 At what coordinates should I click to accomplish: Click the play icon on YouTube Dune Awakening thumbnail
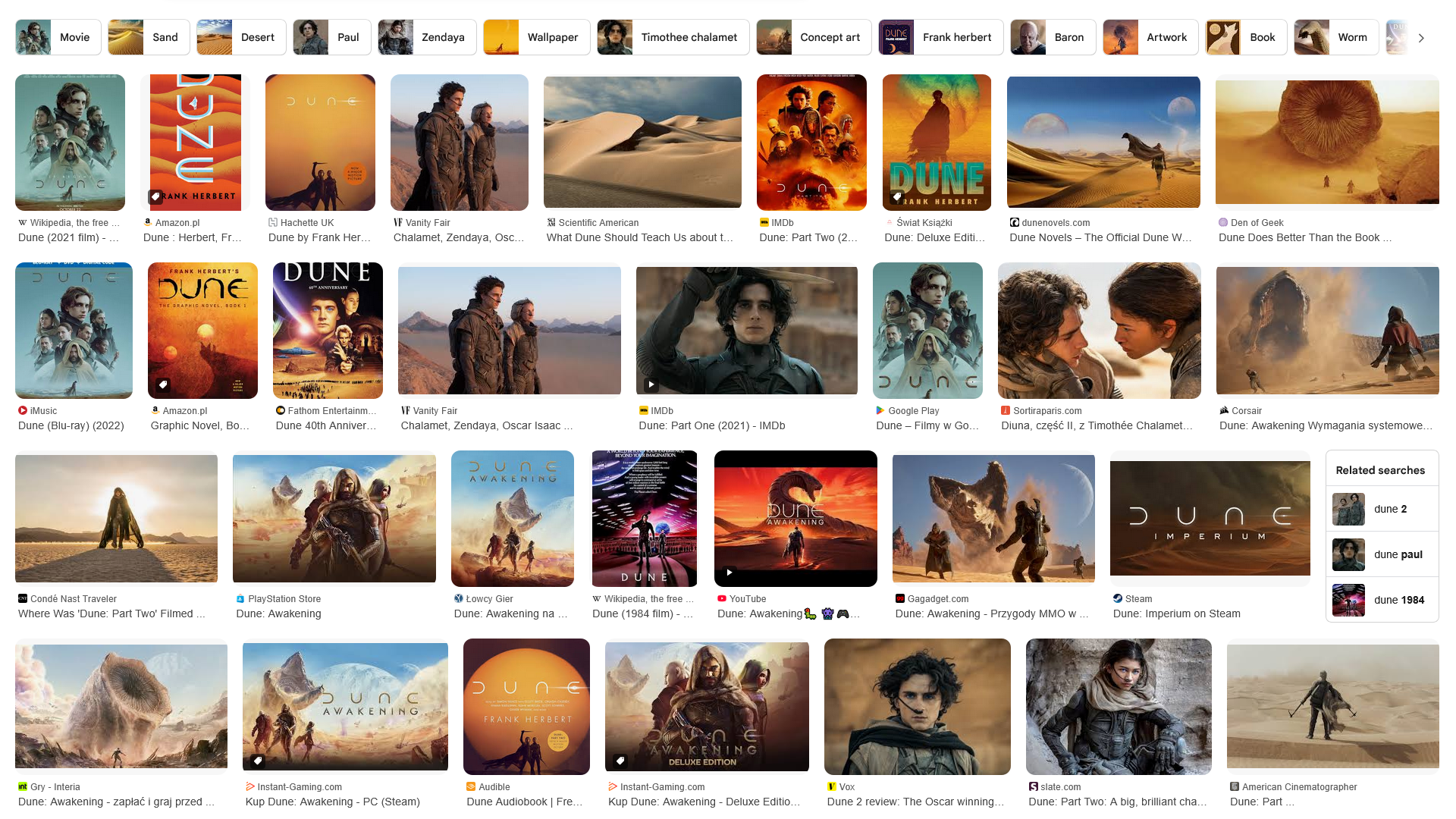point(729,573)
